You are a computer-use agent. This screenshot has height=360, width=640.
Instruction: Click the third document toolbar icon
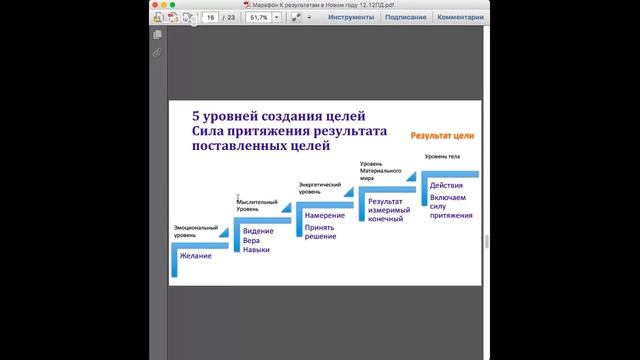188,18
